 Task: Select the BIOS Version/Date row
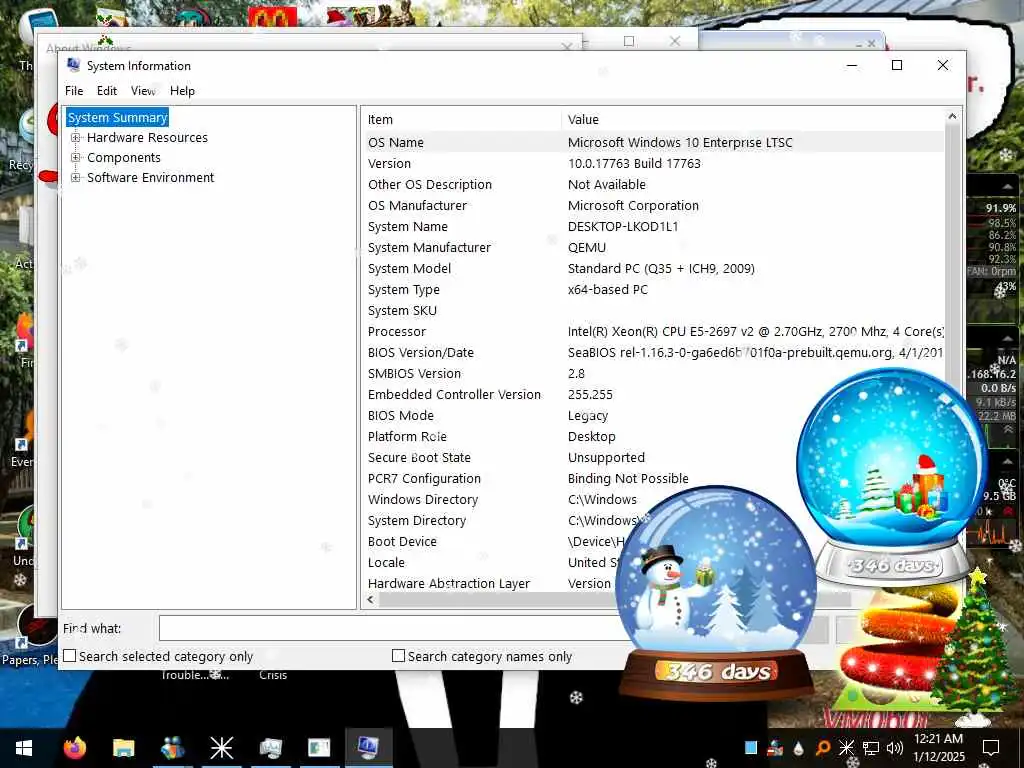653,352
